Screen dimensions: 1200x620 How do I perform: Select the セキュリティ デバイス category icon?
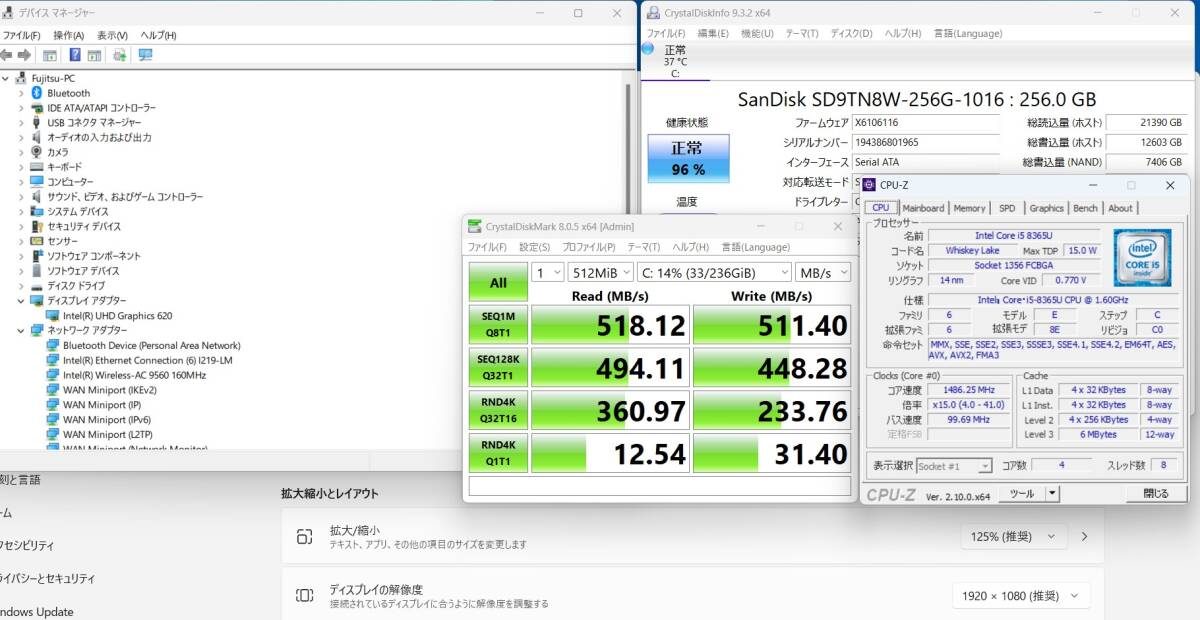click(x=37, y=226)
